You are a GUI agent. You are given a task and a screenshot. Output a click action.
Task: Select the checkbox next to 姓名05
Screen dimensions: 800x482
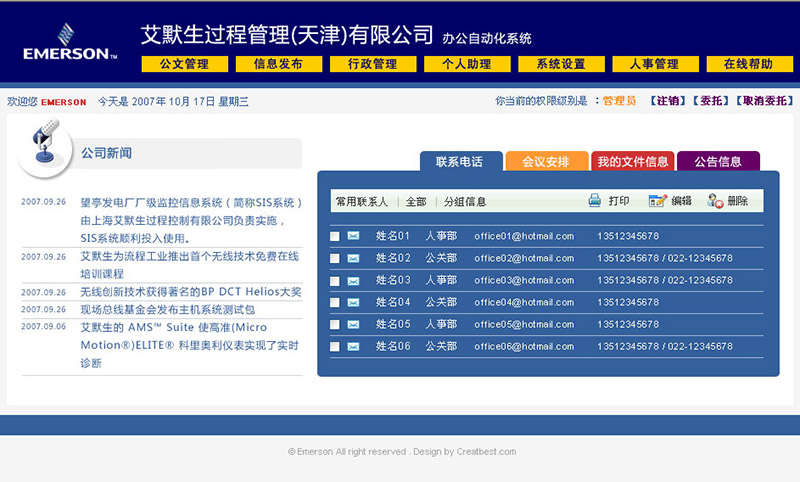click(x=335, y=324)
